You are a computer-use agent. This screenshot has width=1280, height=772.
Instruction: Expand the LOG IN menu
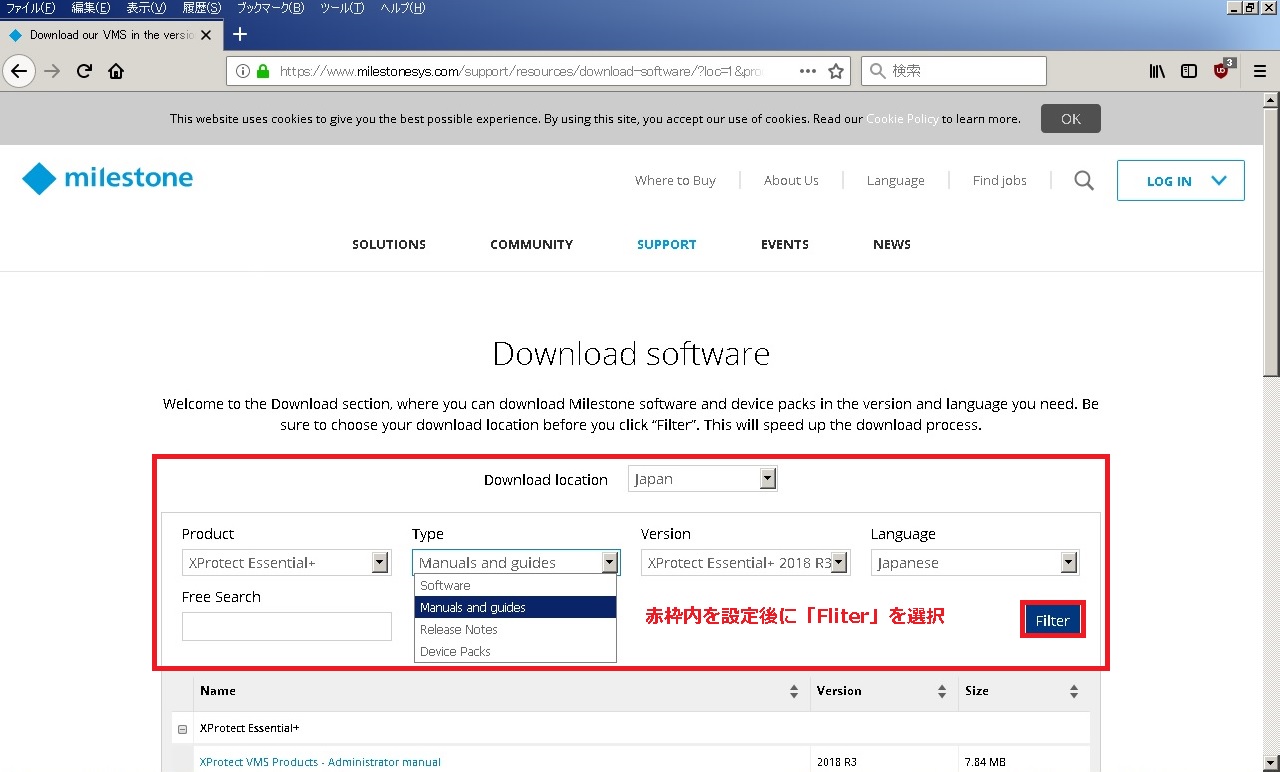coord(1181,181)
